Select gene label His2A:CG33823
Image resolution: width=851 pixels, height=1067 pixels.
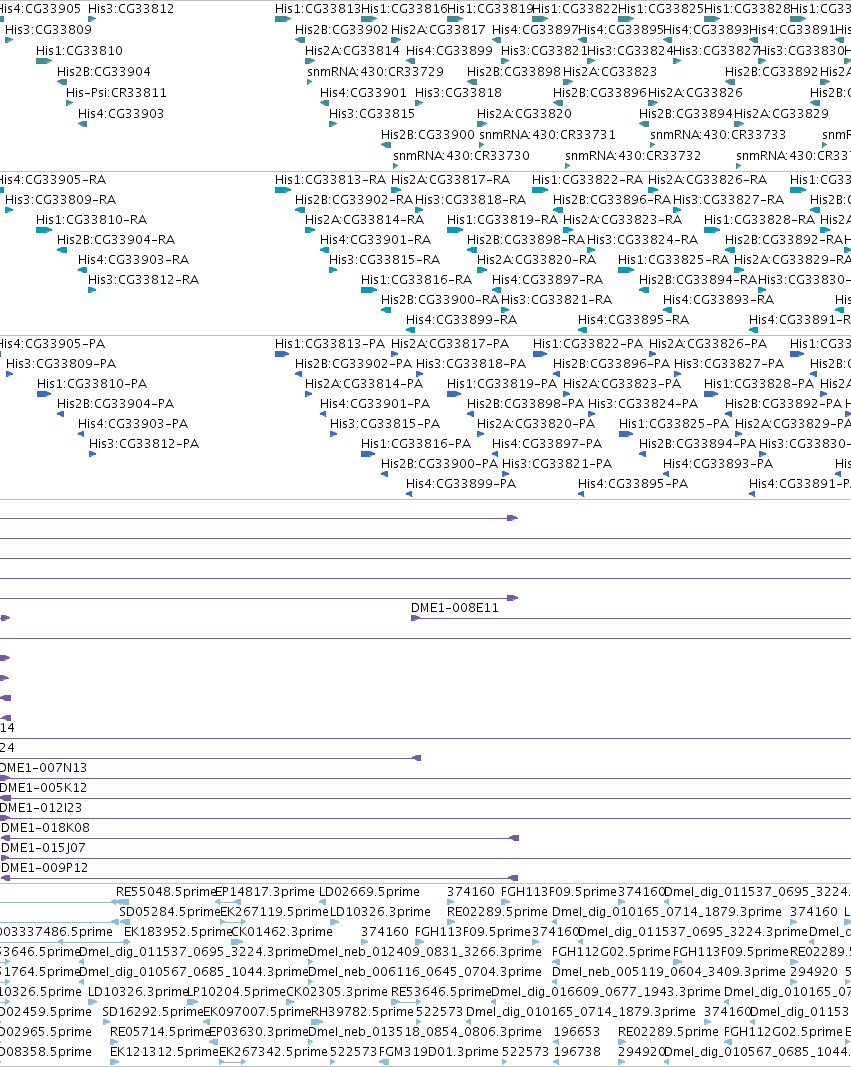(610, 71)
